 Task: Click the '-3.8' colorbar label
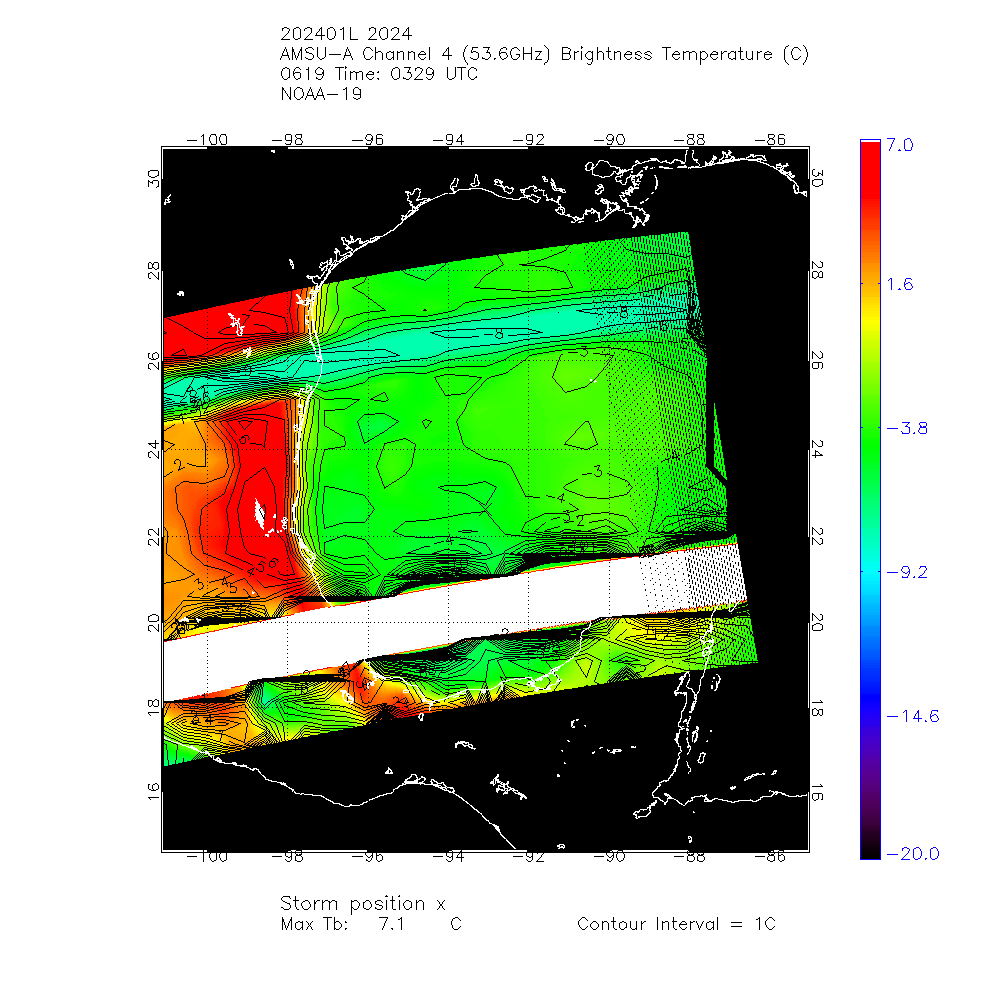(907, 428)
